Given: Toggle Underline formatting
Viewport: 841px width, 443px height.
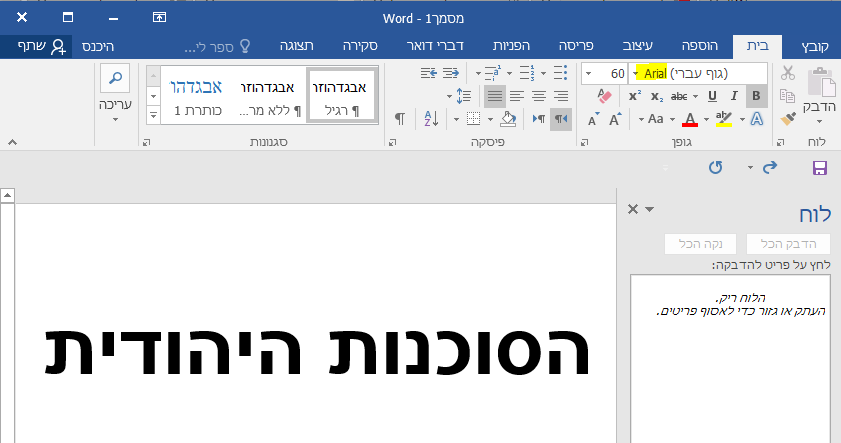Looking at the screenshot, I should (x=712, y=96).
